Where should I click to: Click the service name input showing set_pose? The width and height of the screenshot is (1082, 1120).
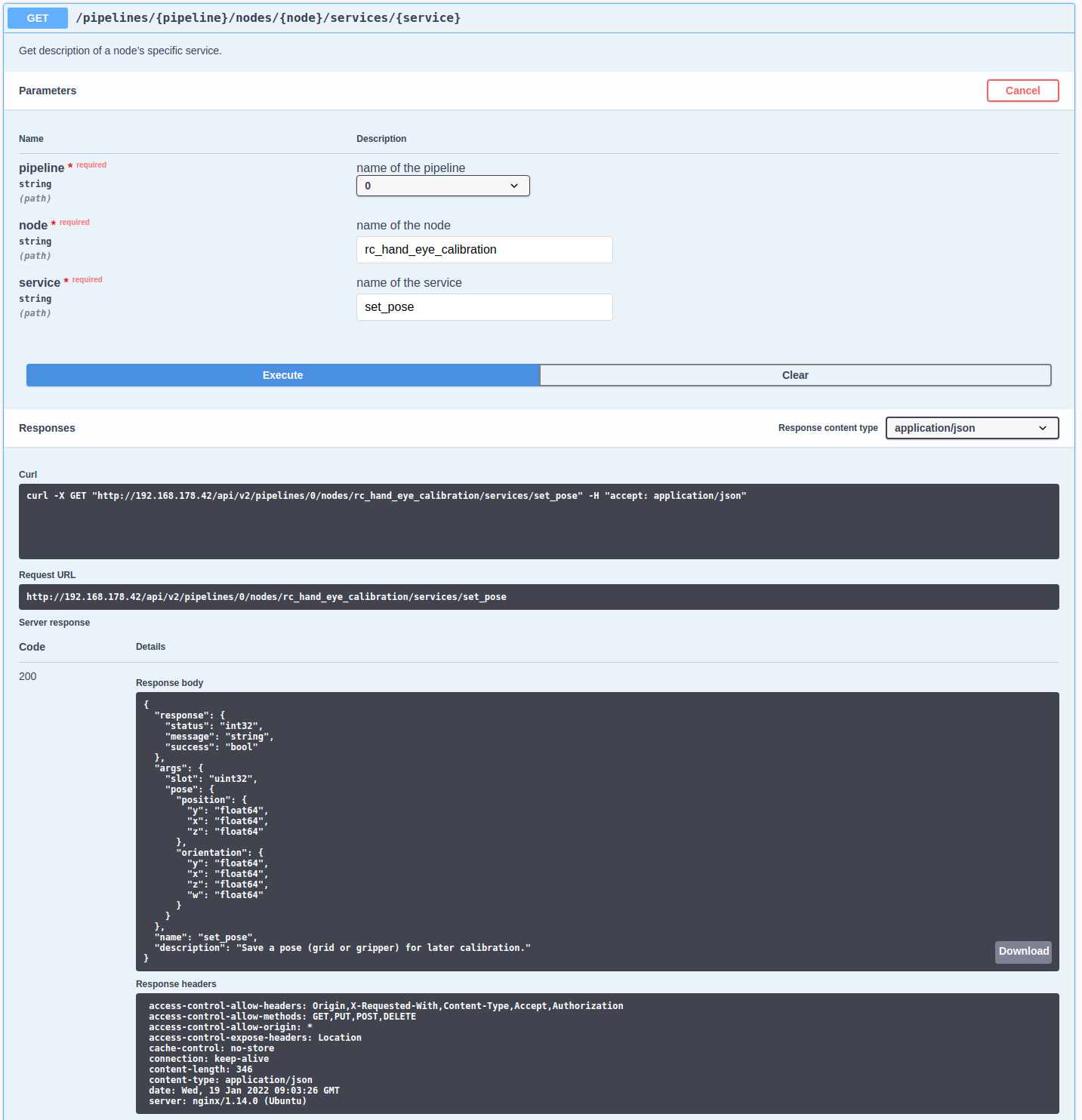tap(484, 307)
